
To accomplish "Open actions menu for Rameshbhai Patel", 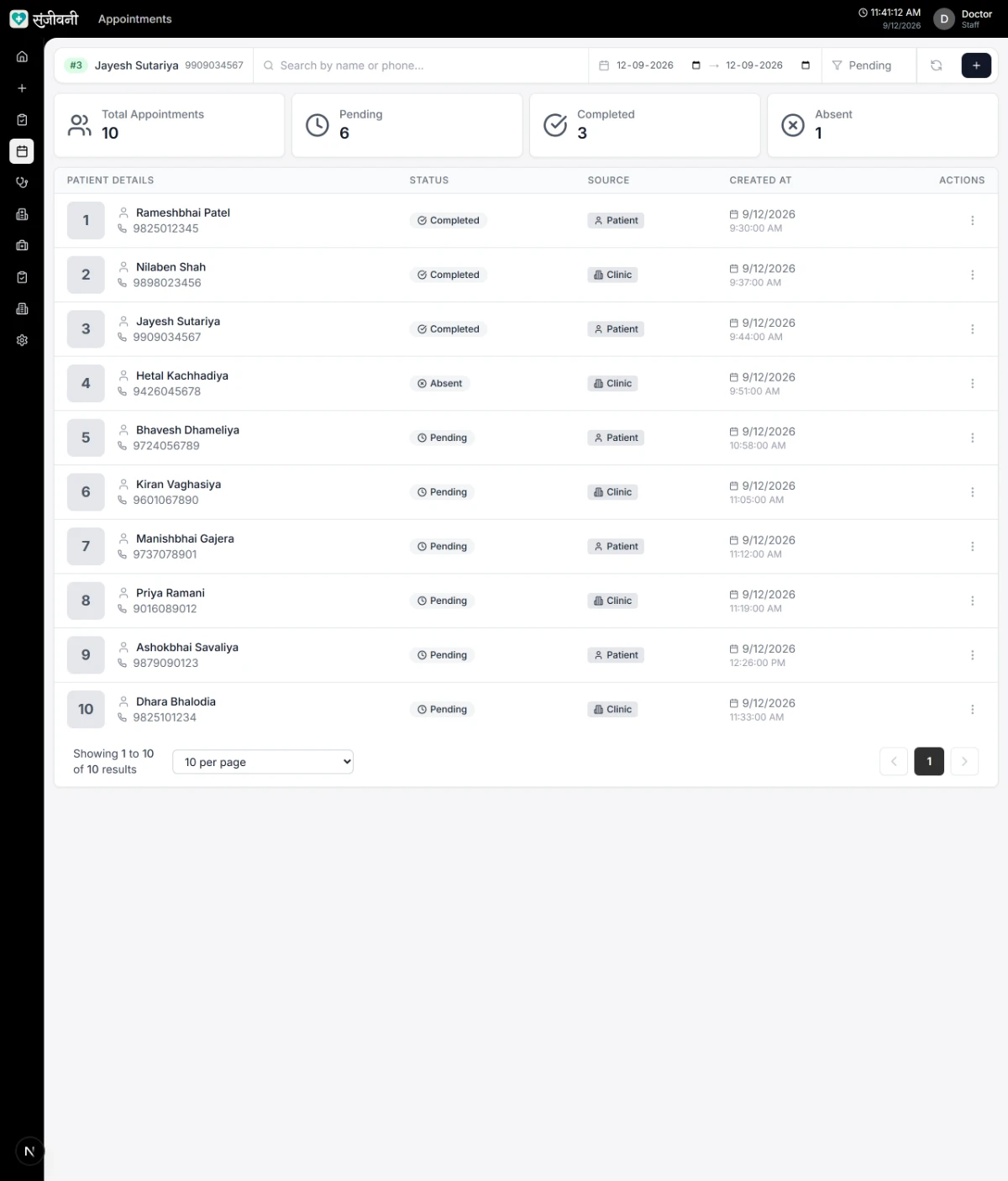I will pos(973,221).
